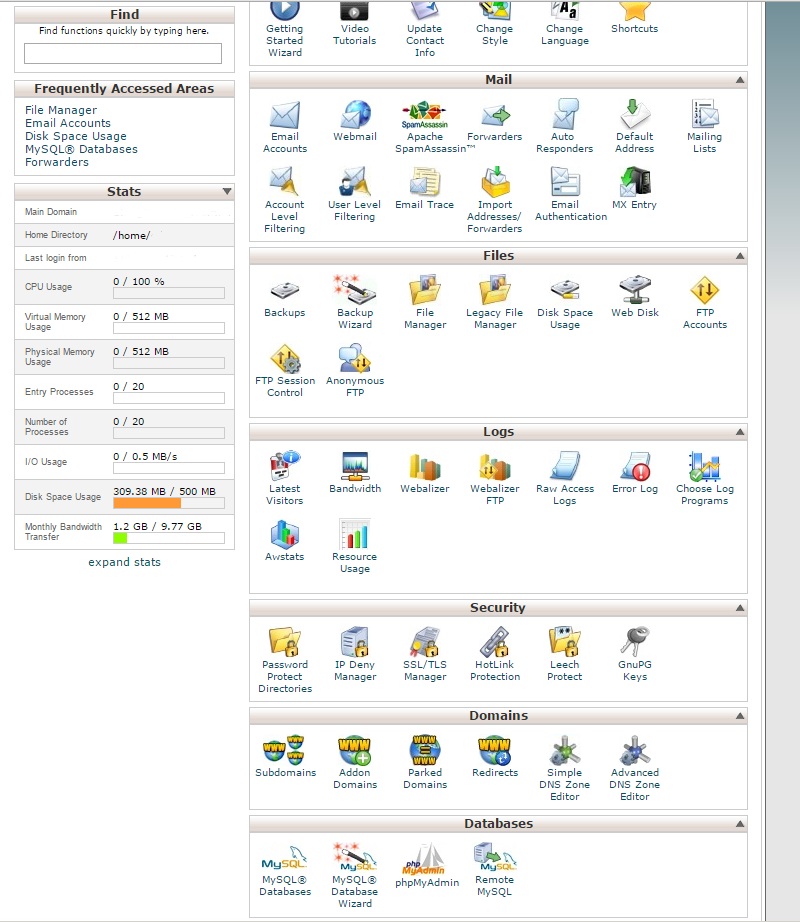This screenshot has width=800, height=922.
Task: Start the Backup Wizard
Action: 354,295
